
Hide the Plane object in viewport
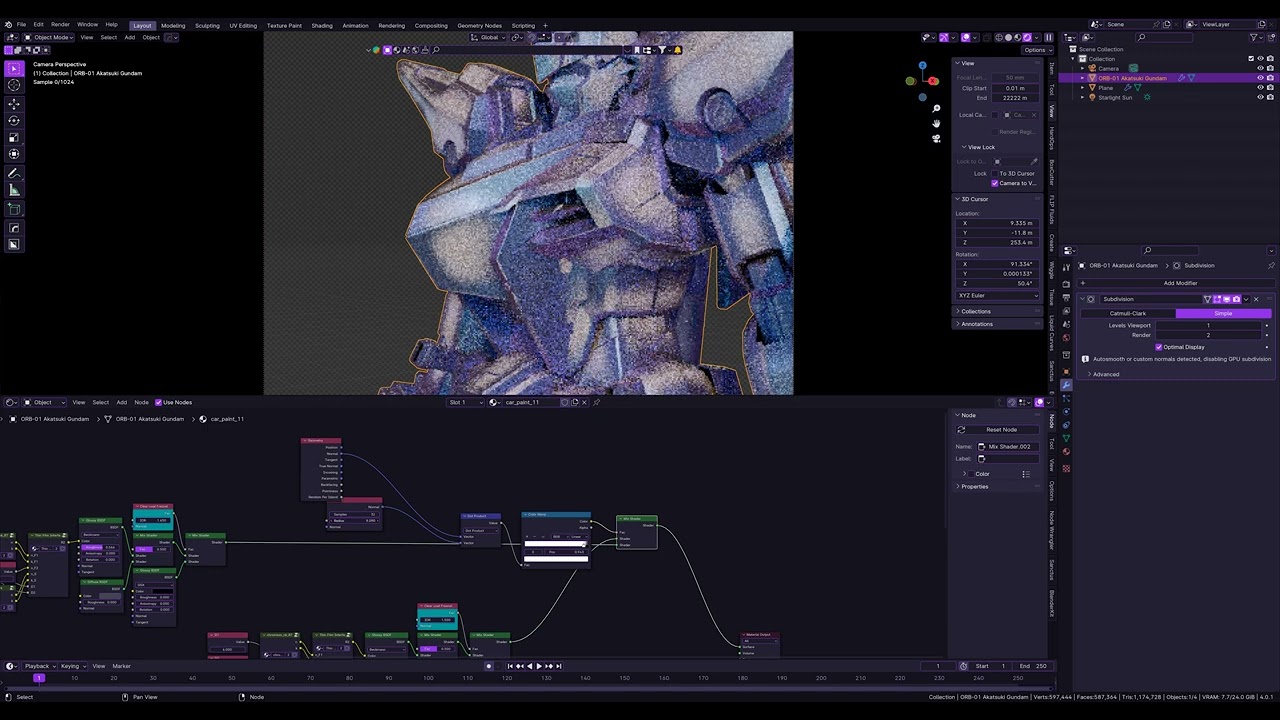pyautogui.click(x=1260, y=88)
